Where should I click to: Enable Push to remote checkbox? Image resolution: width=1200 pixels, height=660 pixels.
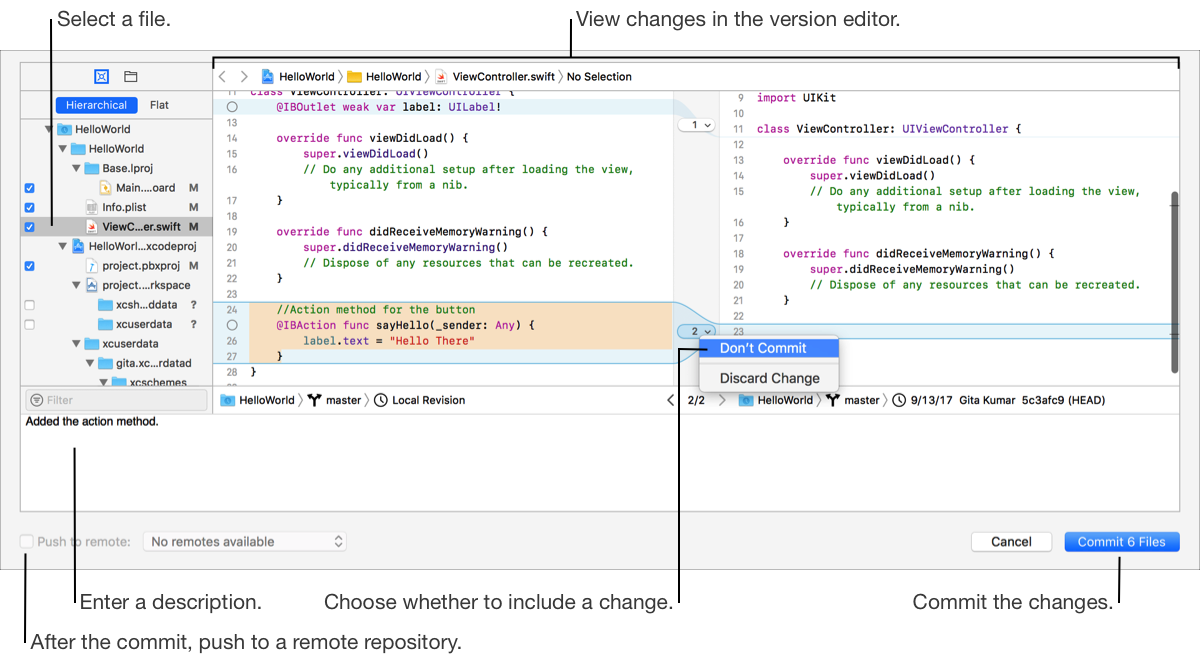[26, 541]
